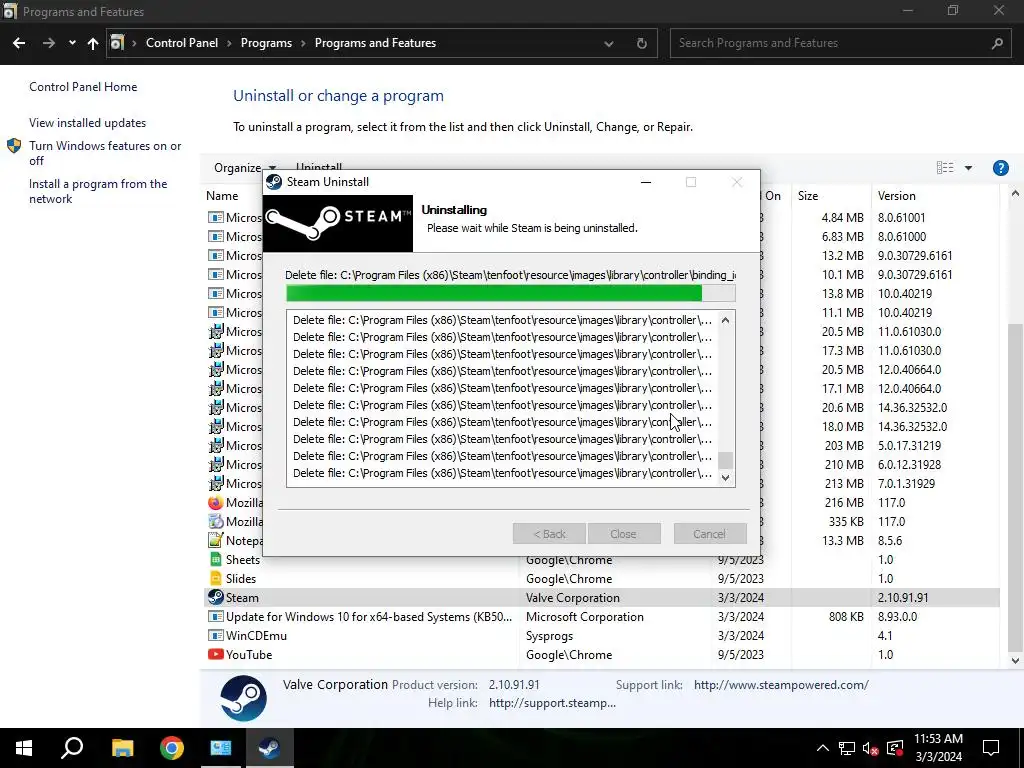Click the muted volume tray icon

(870, 748)
